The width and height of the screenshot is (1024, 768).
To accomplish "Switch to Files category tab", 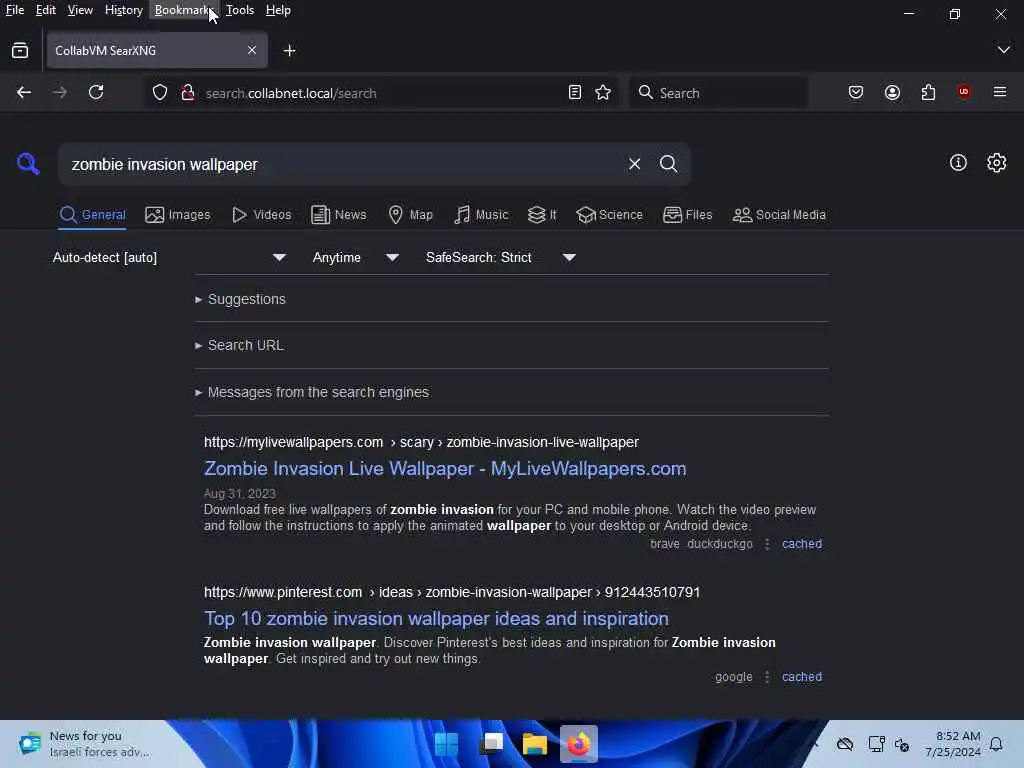I will coord(688,215).
